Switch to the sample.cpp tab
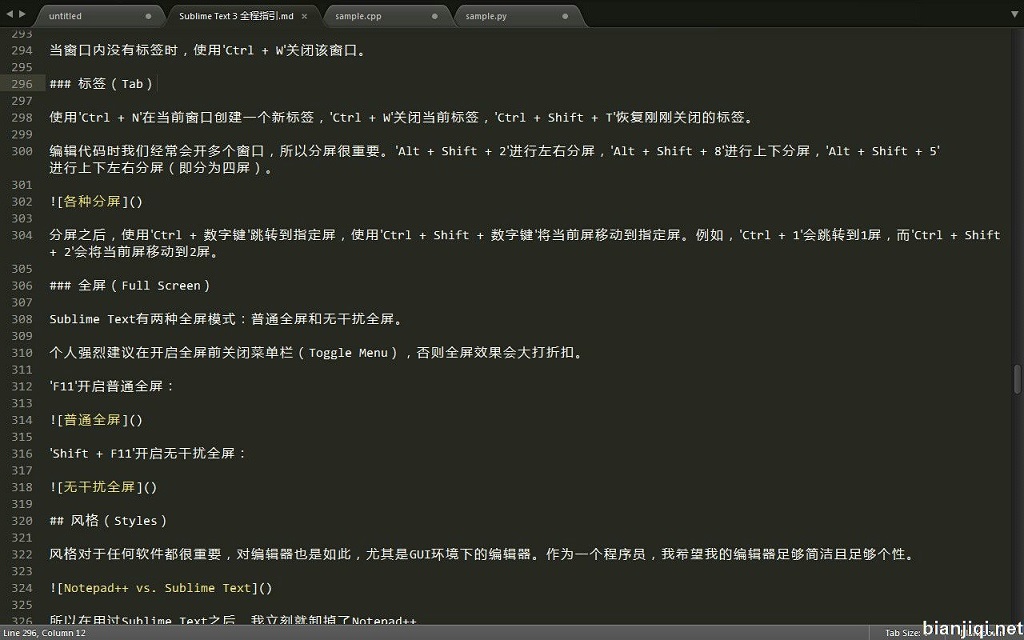 (387, 16)
